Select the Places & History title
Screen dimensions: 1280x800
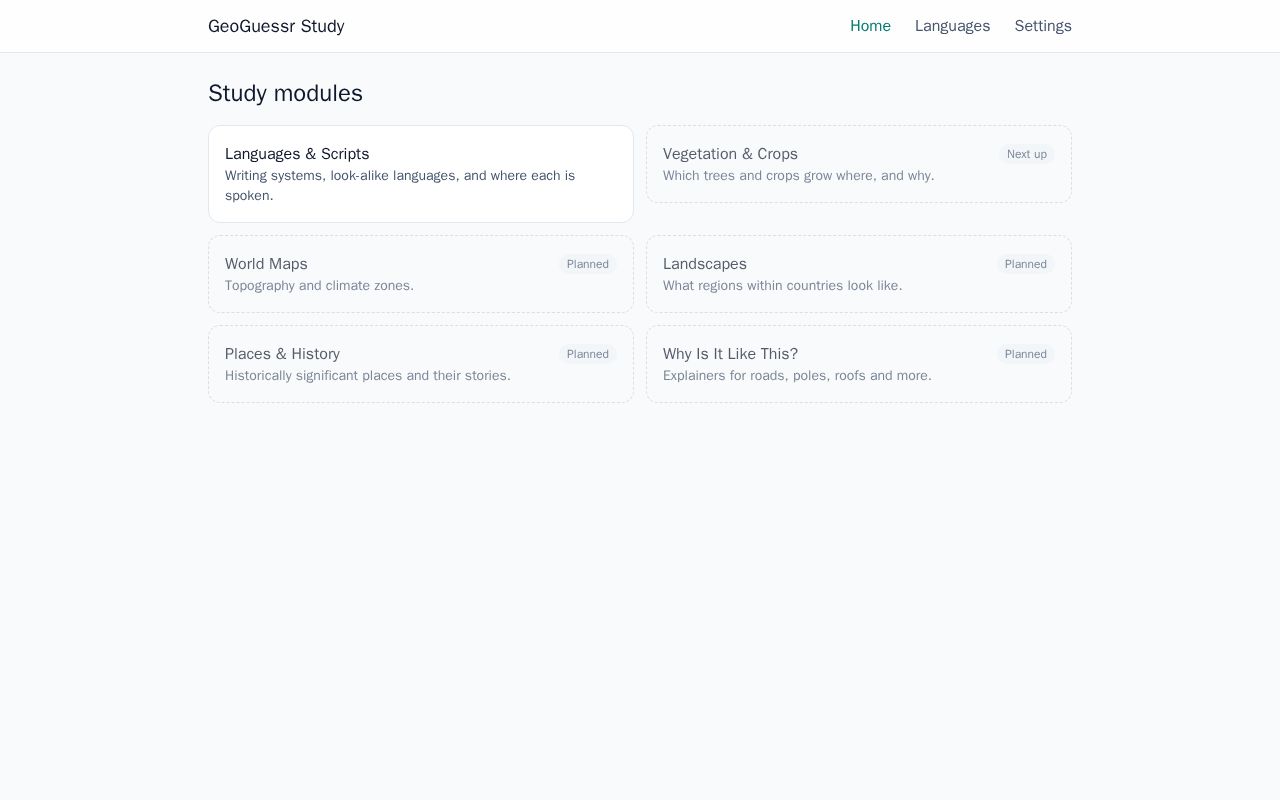[282, 354]
